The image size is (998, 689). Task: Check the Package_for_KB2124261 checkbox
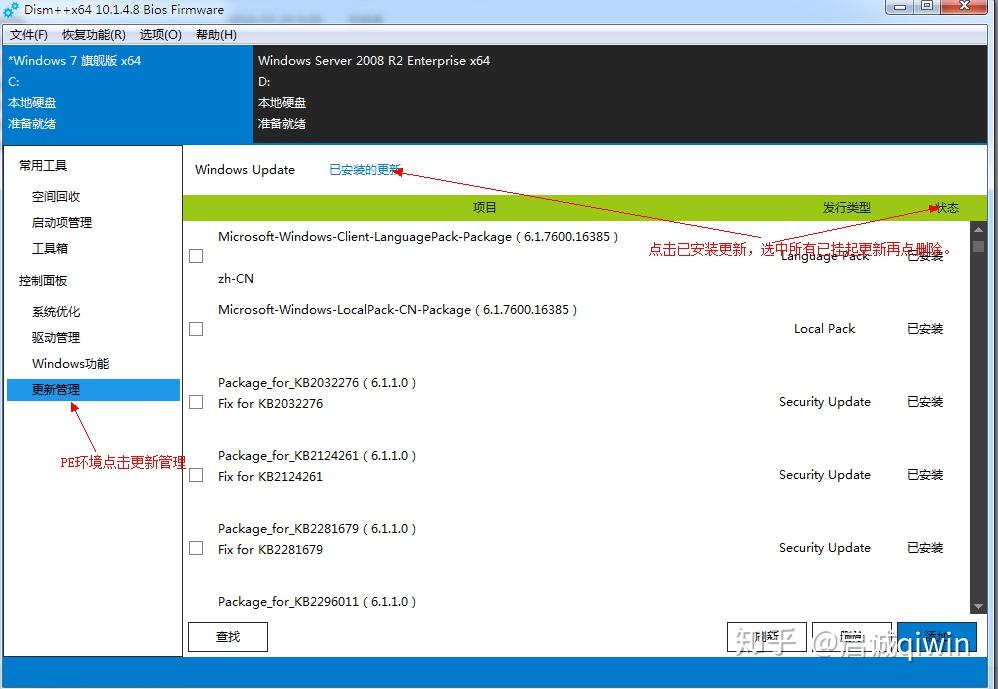coord(196,475)
